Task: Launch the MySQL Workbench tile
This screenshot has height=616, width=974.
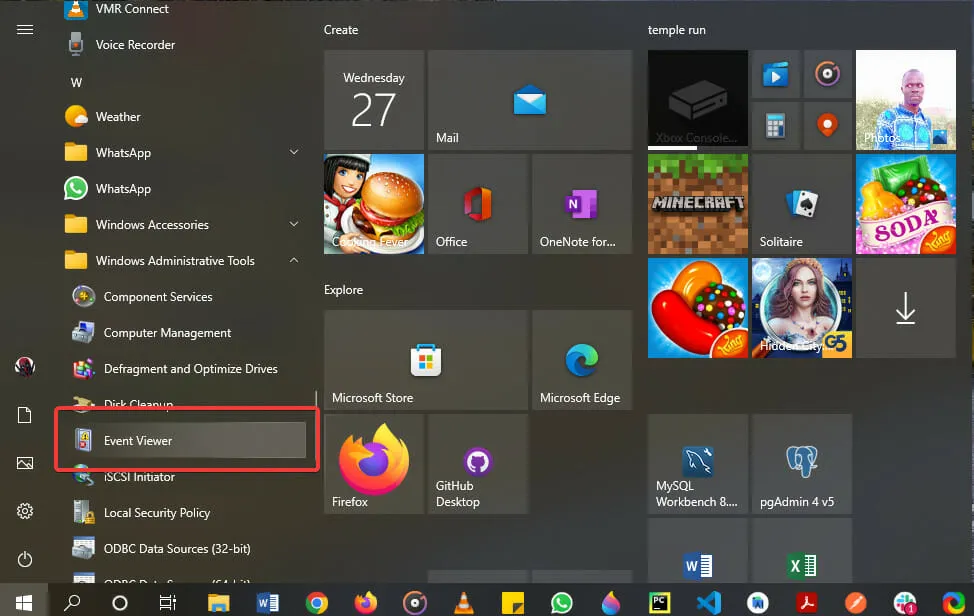Action: (697, 465)
